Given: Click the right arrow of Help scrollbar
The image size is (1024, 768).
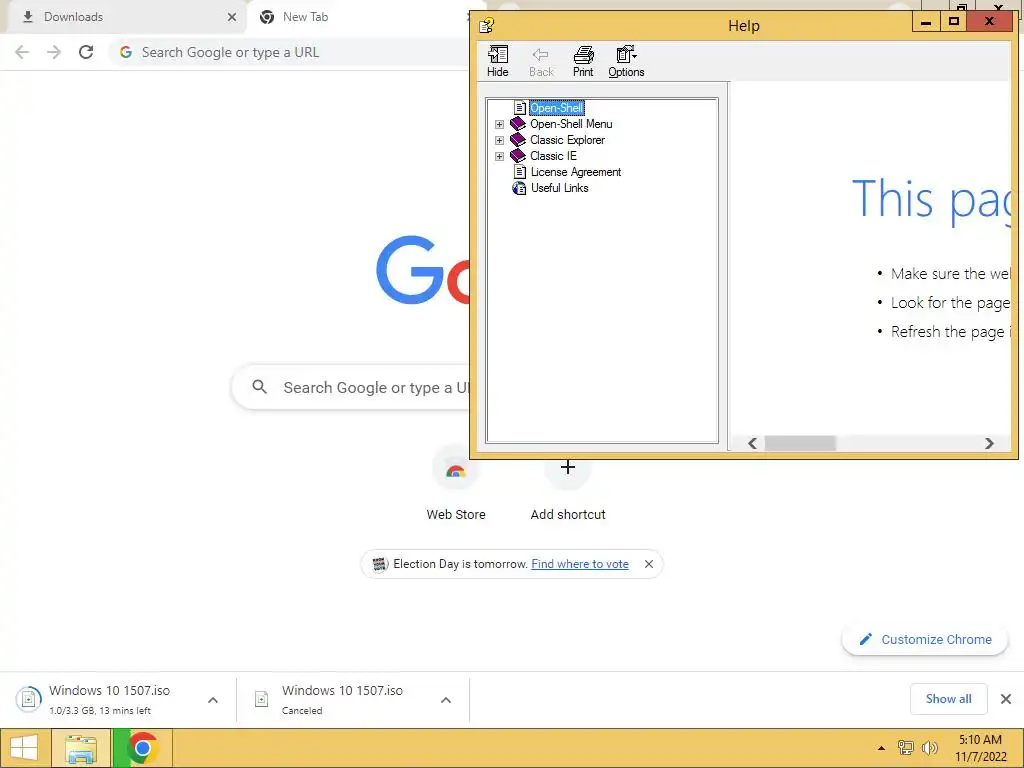Looking at the screenshot, I should coord(989,443).
